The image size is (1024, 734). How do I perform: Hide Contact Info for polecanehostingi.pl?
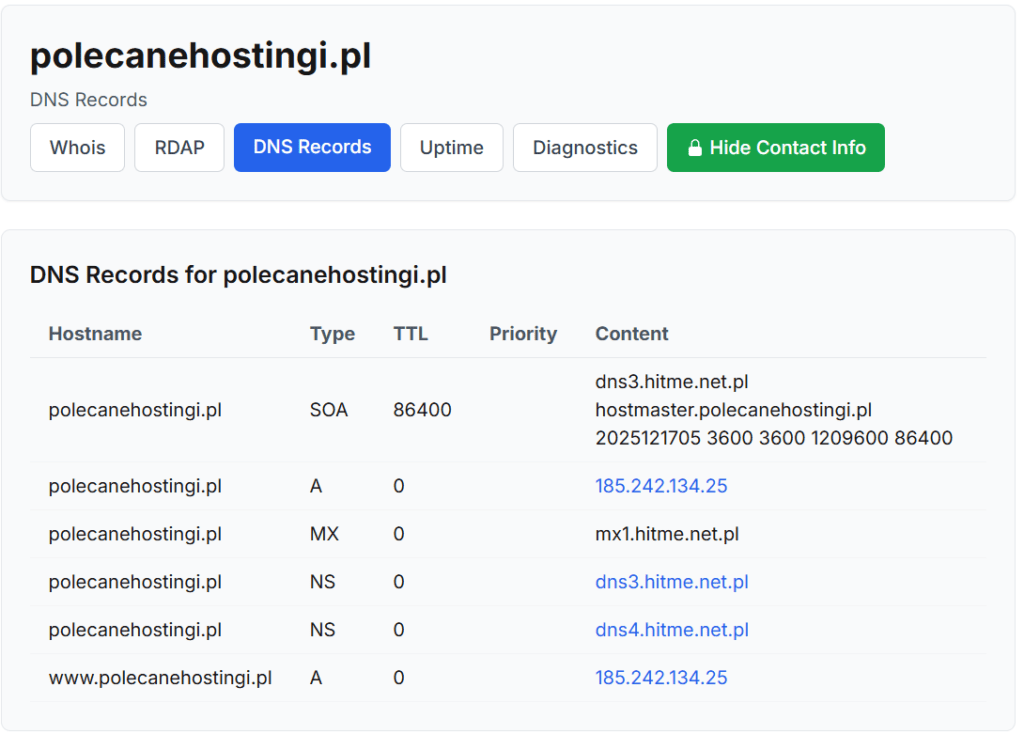[775, 147]
